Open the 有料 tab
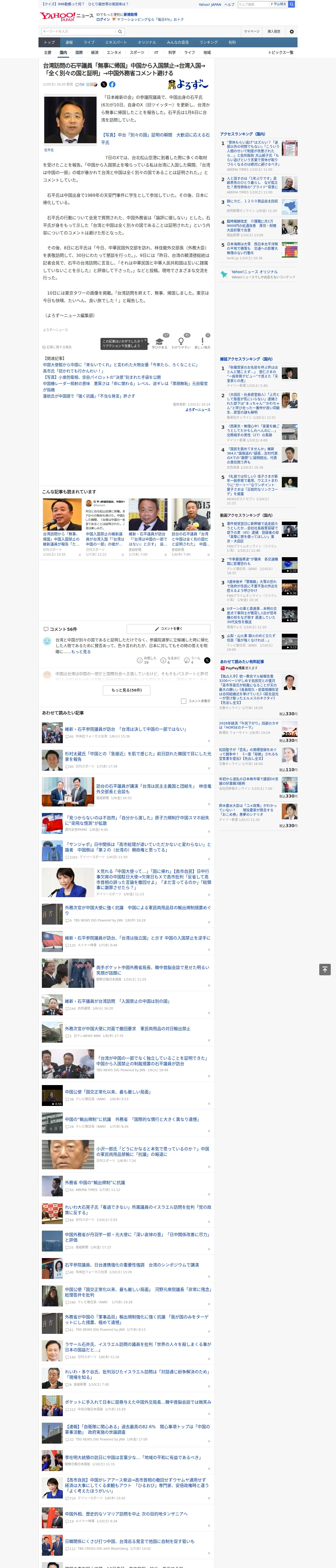336x1568 pixels. click(232, 42)
